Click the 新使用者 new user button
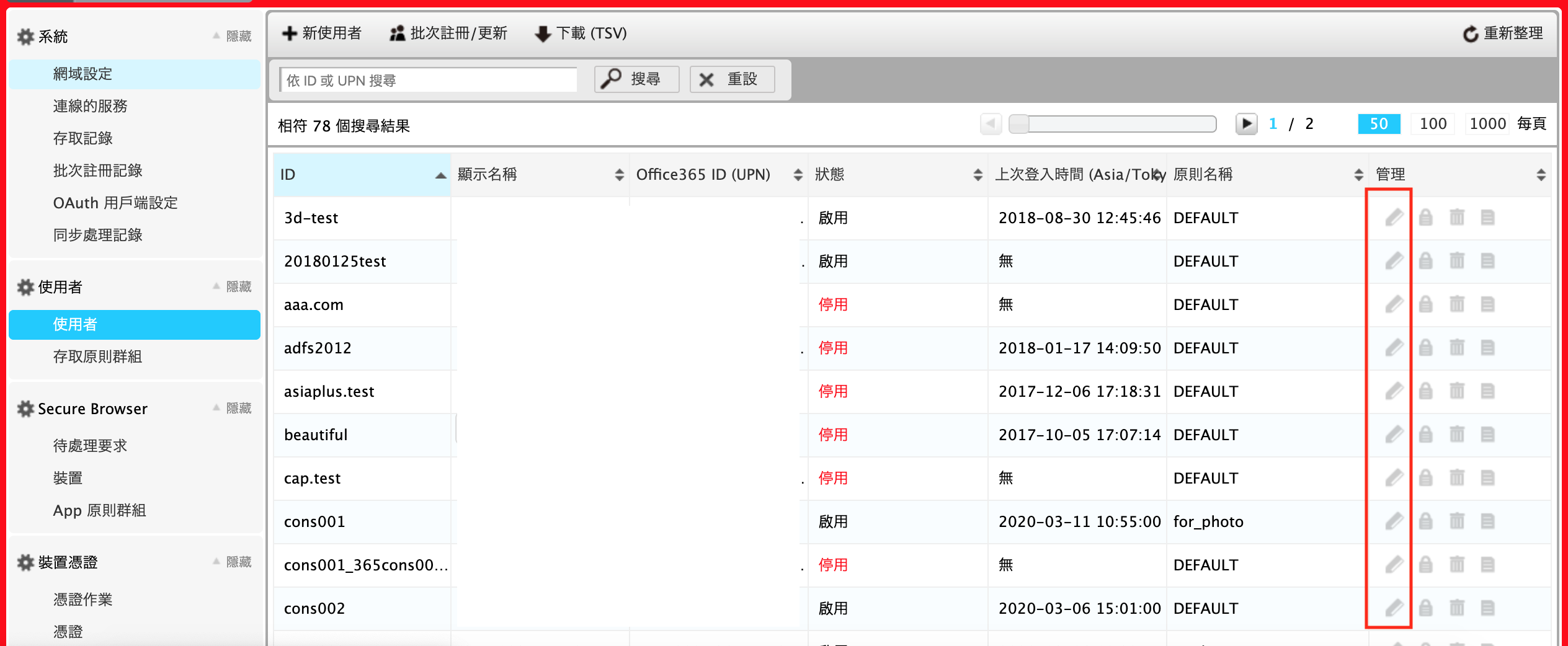Image resolution: width=1568 pixels, height=646 pixels. pyautogui.click(x=321, y=33)
